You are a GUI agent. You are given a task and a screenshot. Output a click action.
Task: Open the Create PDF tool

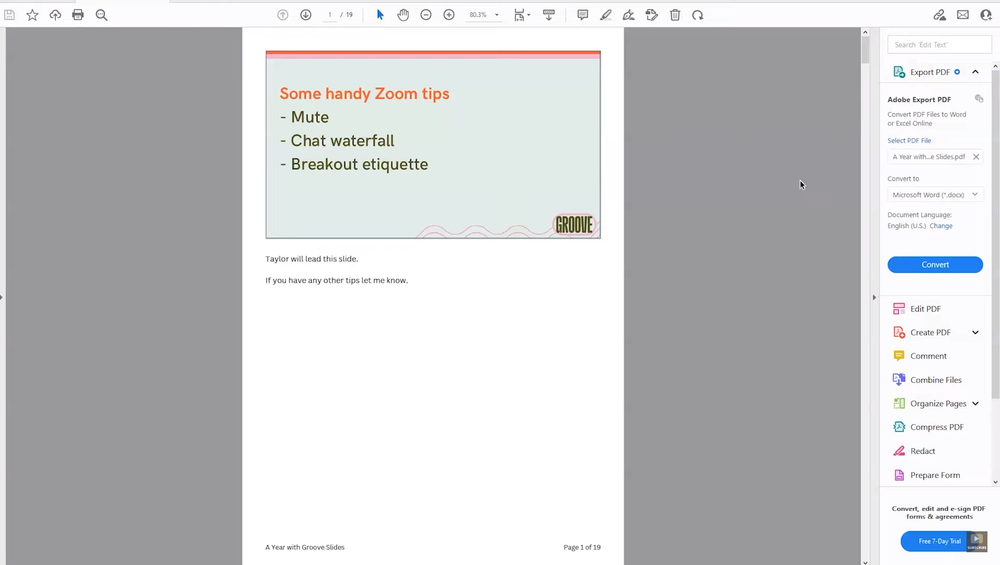tap(930, 332)
